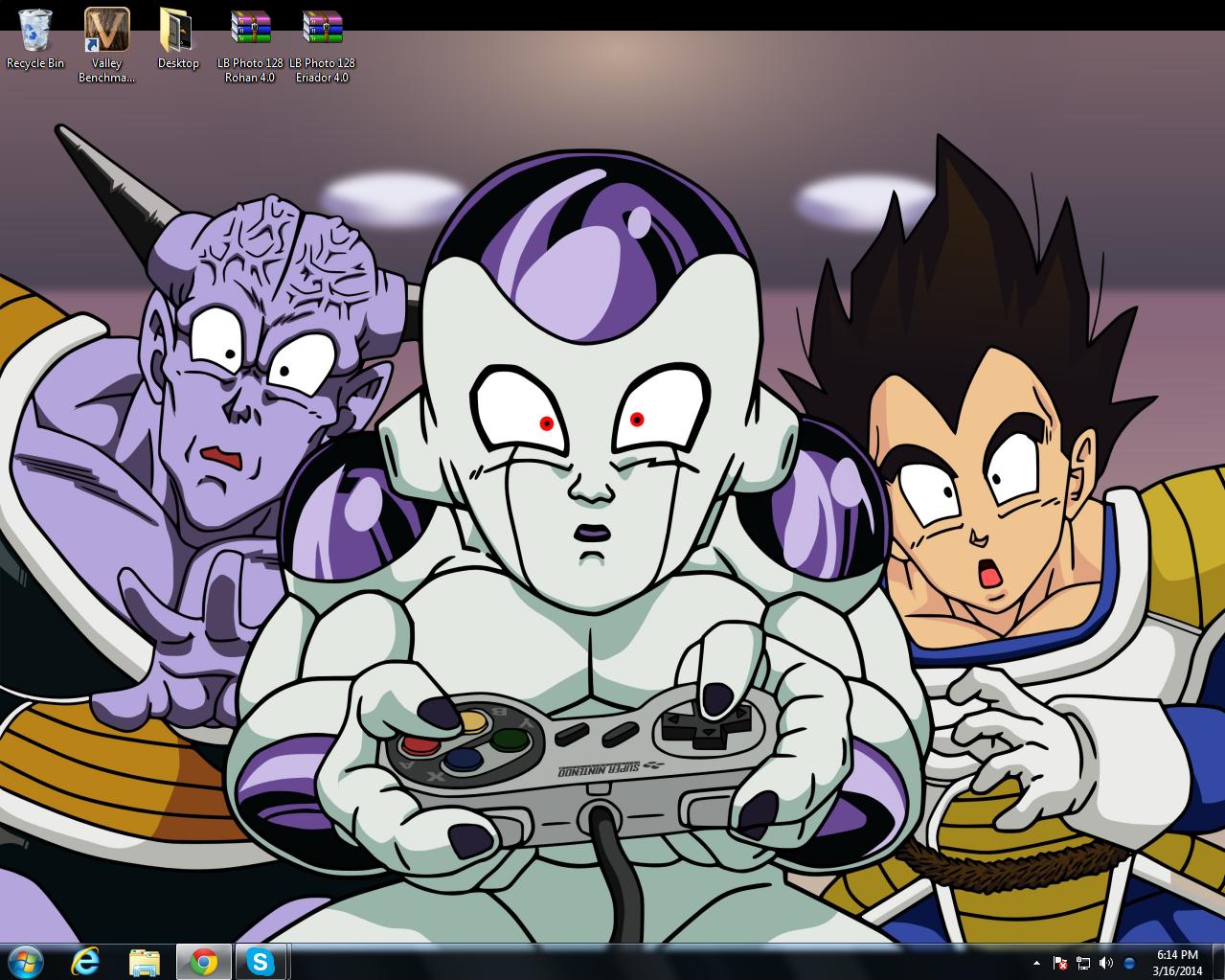Open Windows Explorer from the taskbar
Screen dimensions: 1225x980
pos(145,962)
